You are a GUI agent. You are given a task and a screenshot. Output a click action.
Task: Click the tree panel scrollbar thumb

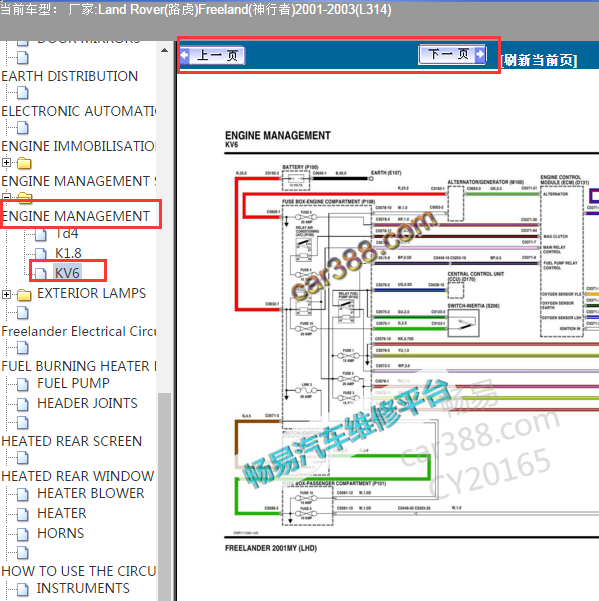164,496
